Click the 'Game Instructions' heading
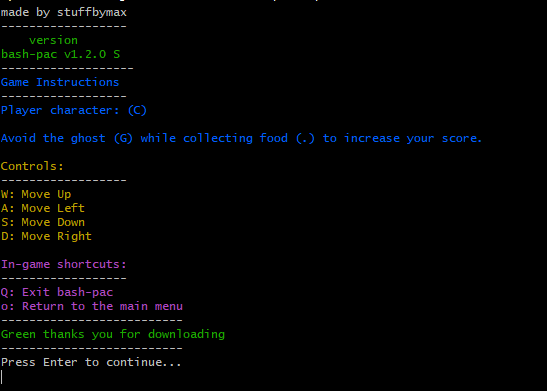The image size is (547, 391). tap(60, 82)
